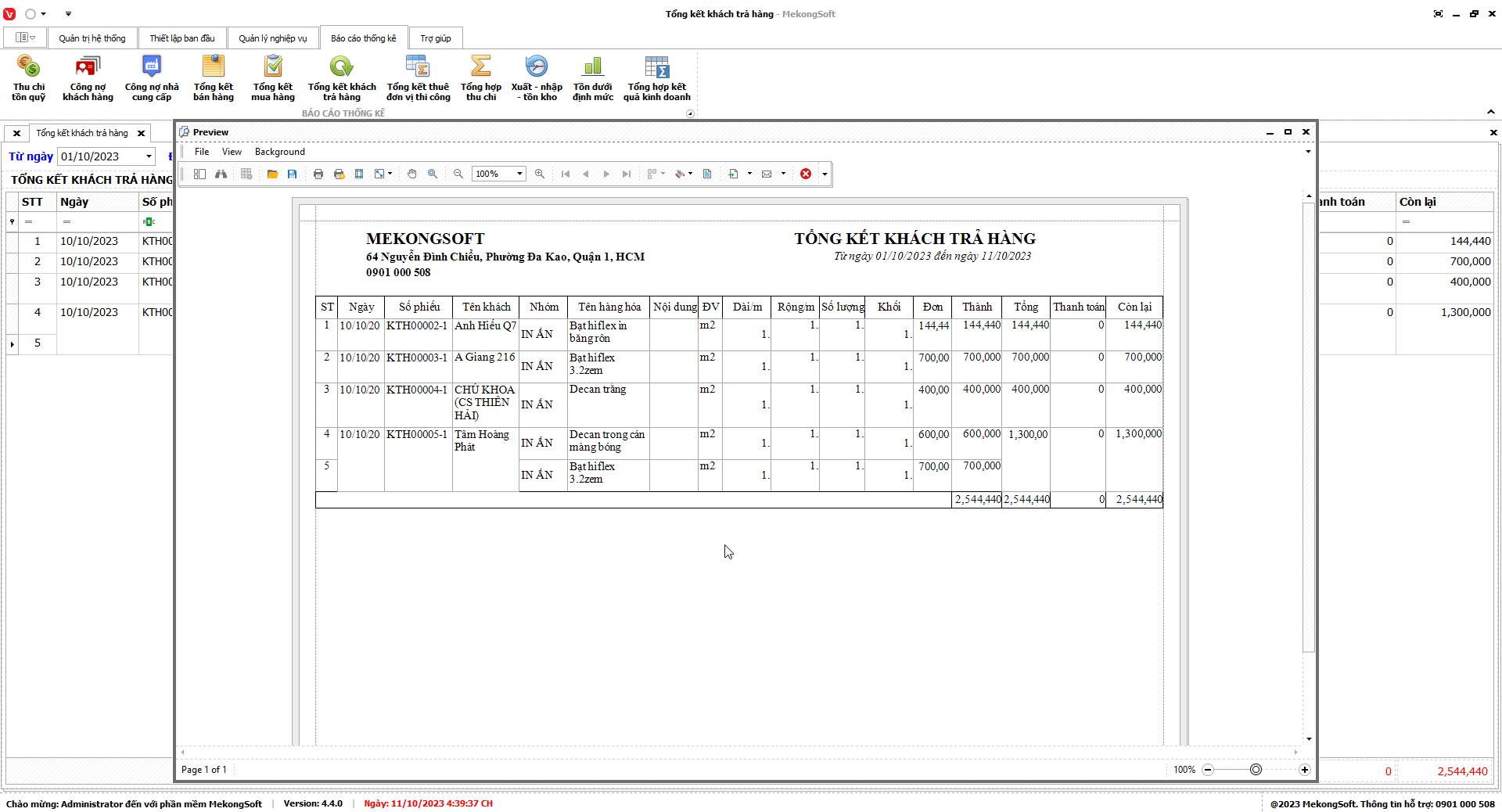
Task: Click the Tổng hợp thu chi button
Action: [480, 77]
